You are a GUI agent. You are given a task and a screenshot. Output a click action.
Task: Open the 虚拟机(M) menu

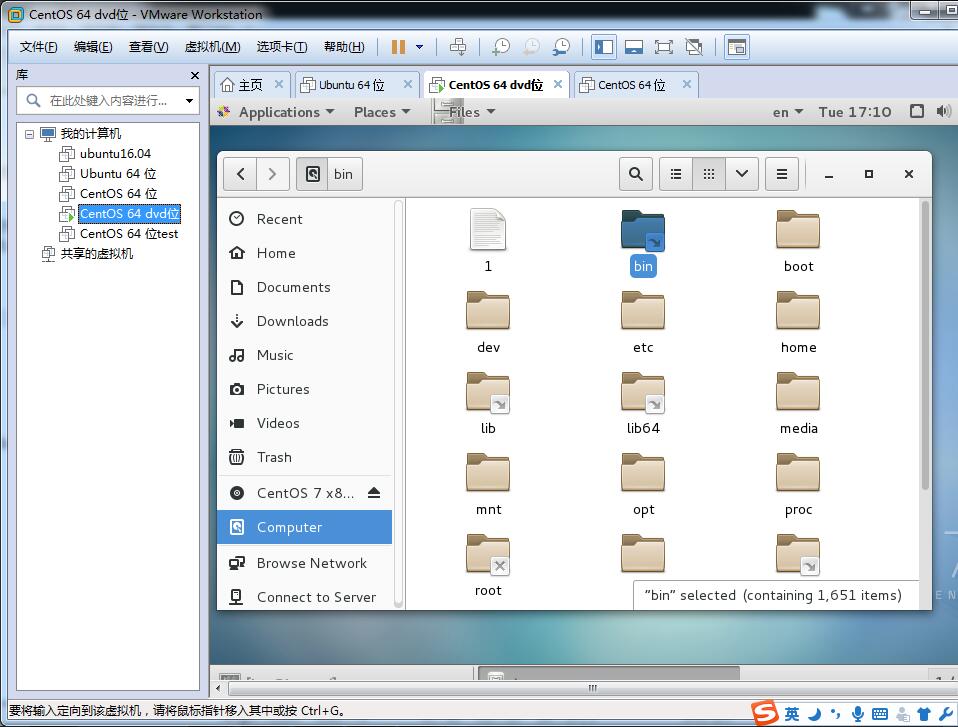[x=212, y=47]
